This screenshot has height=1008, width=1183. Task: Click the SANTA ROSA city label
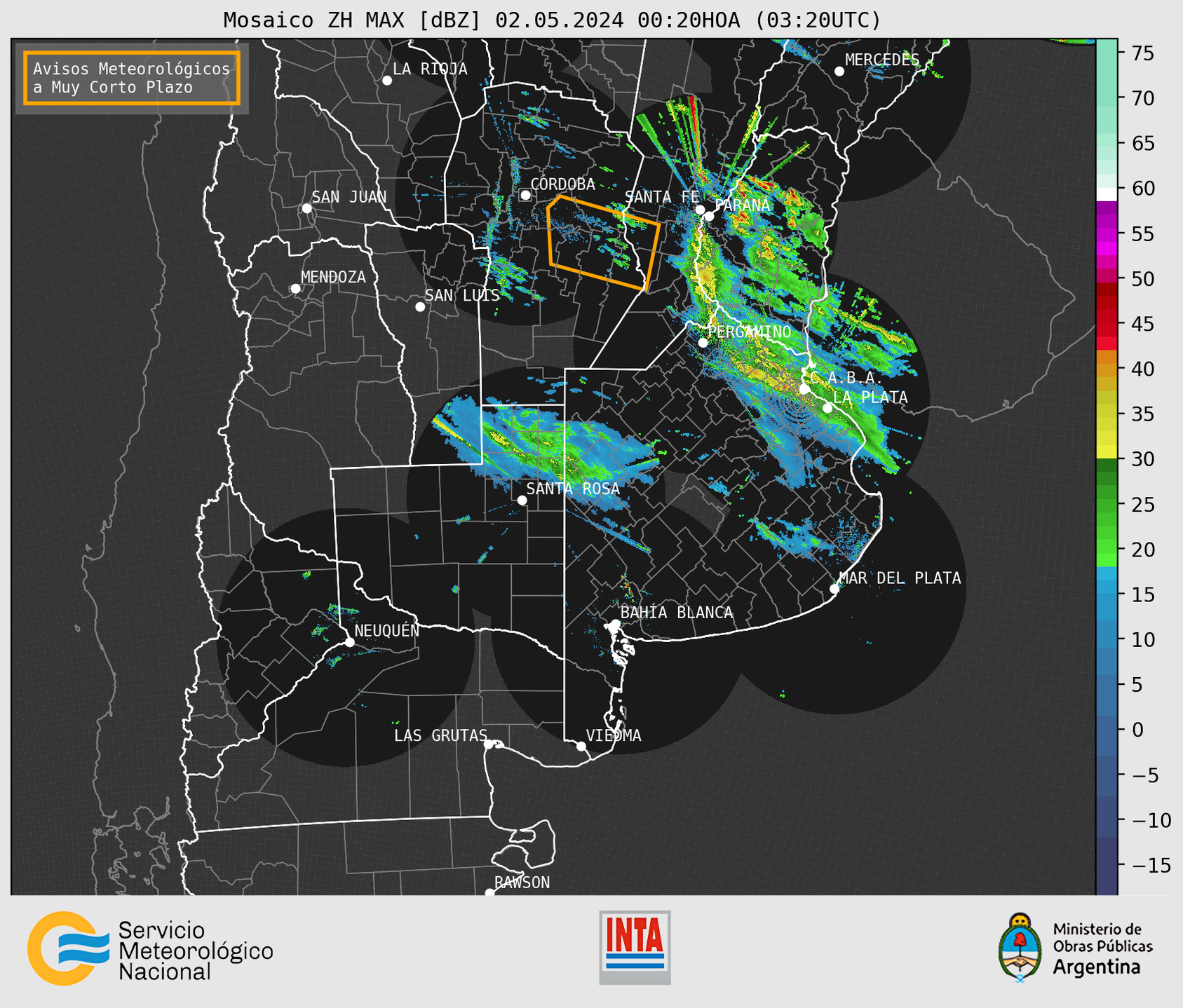573,489
